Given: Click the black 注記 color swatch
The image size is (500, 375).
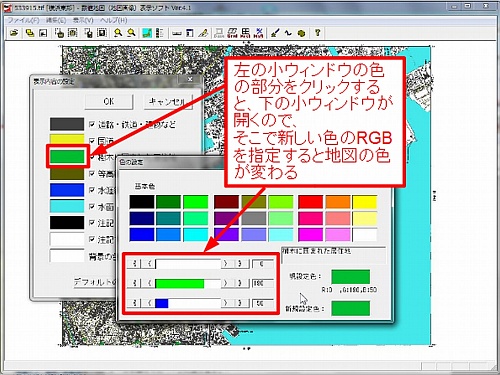Looking at the screenshot, I should tap(67, 222).
